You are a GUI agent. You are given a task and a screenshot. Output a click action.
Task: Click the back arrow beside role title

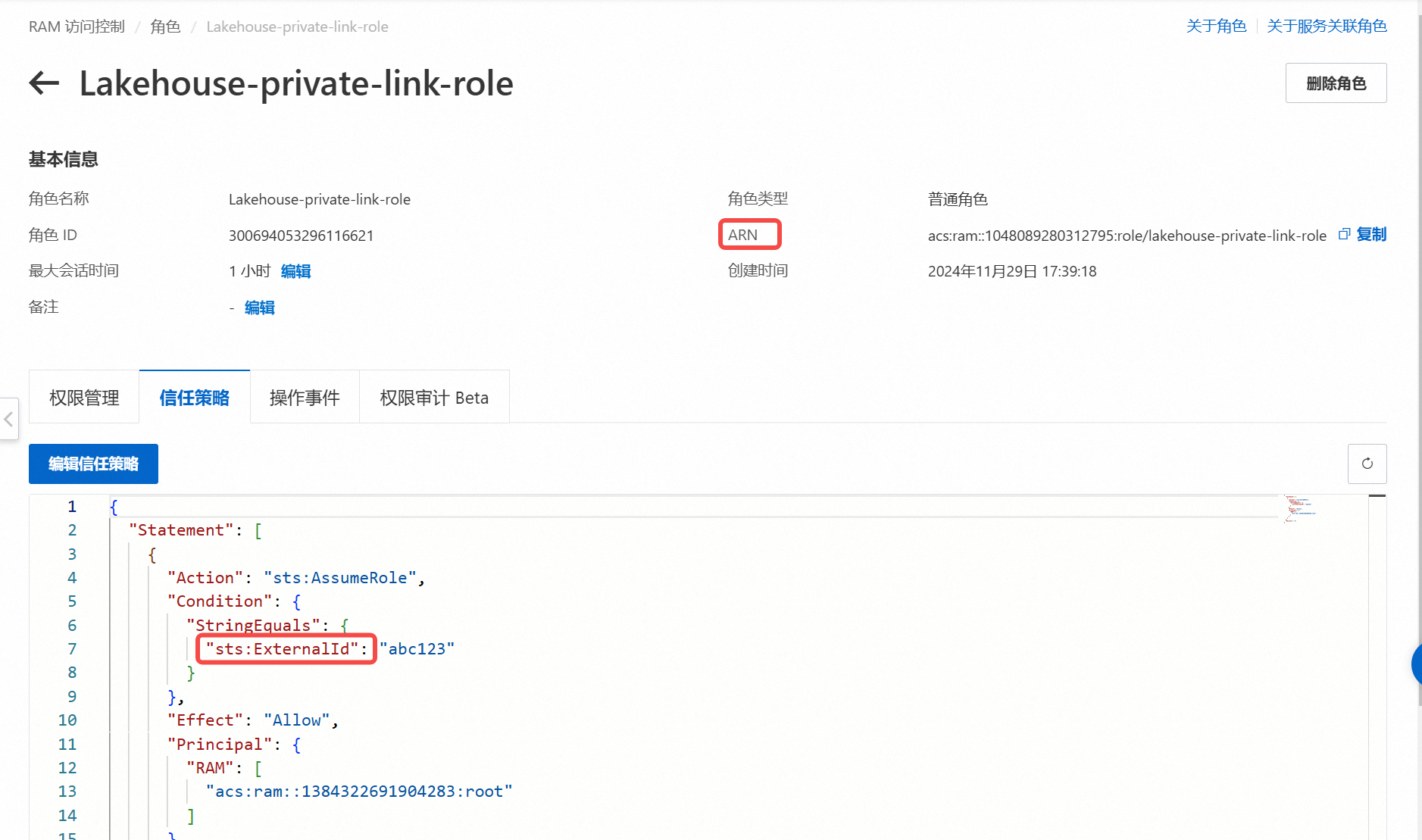pos(44,83)
